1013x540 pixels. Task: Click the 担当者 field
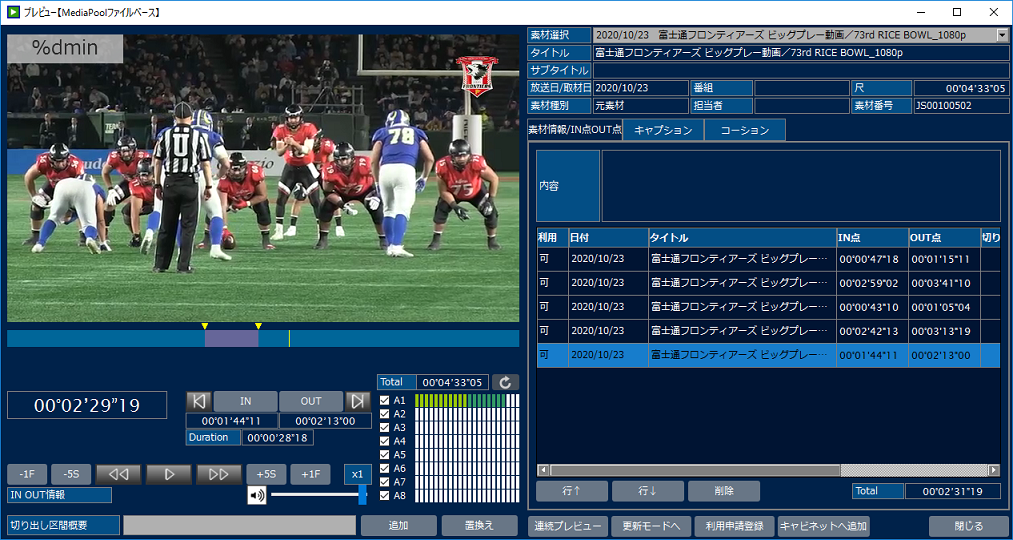(x=801, y=105)
